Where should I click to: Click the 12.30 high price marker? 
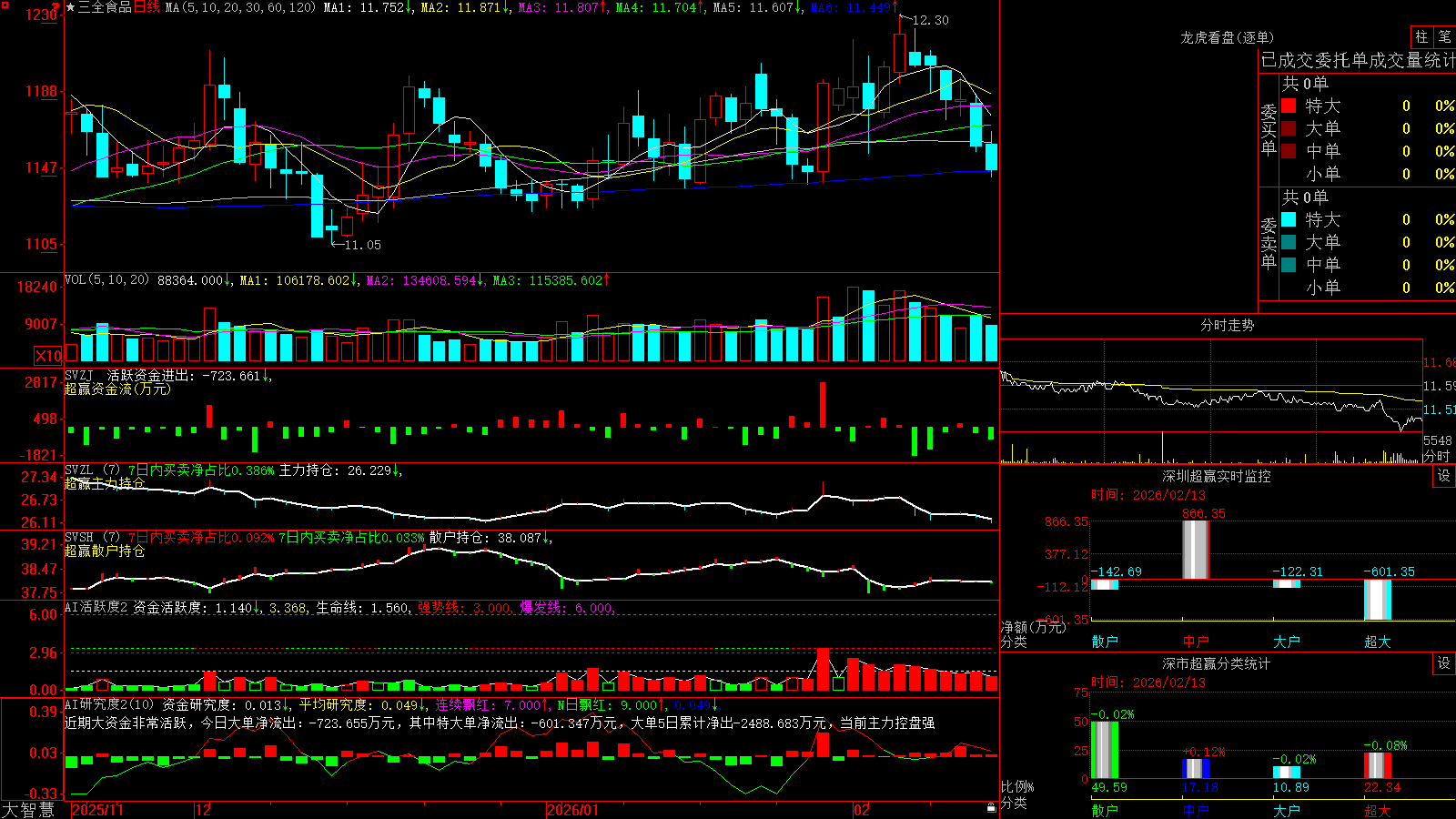930,20
